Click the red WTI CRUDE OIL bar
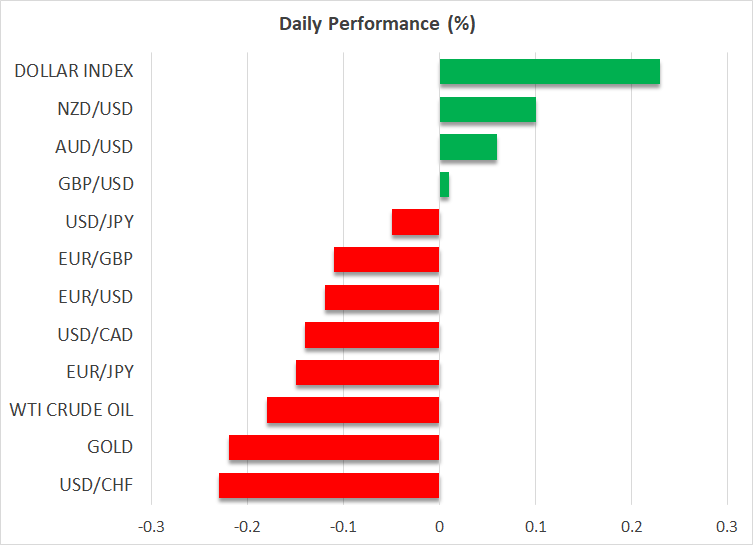This screenshot has height=545, width=753. pos(353,410)
